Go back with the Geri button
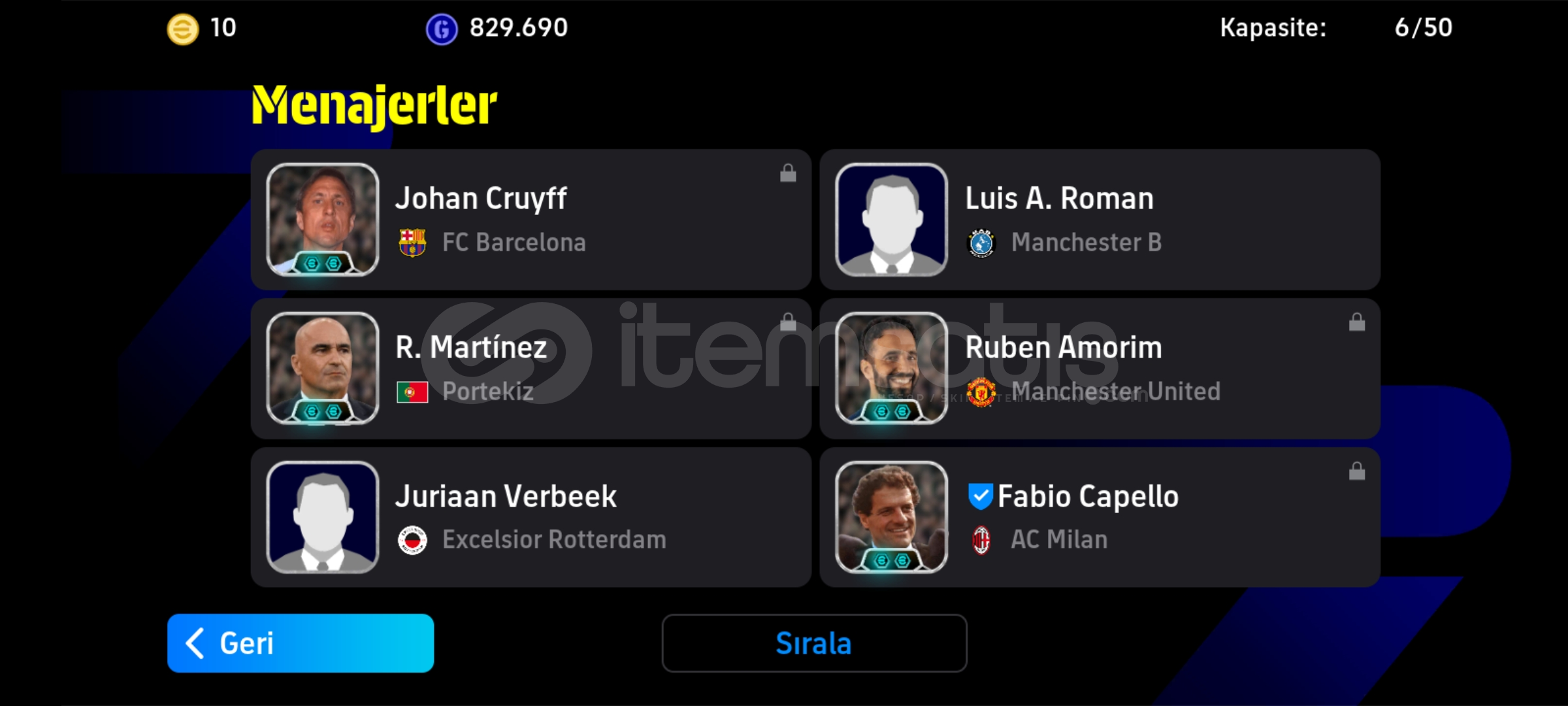 tap(301, 643)
